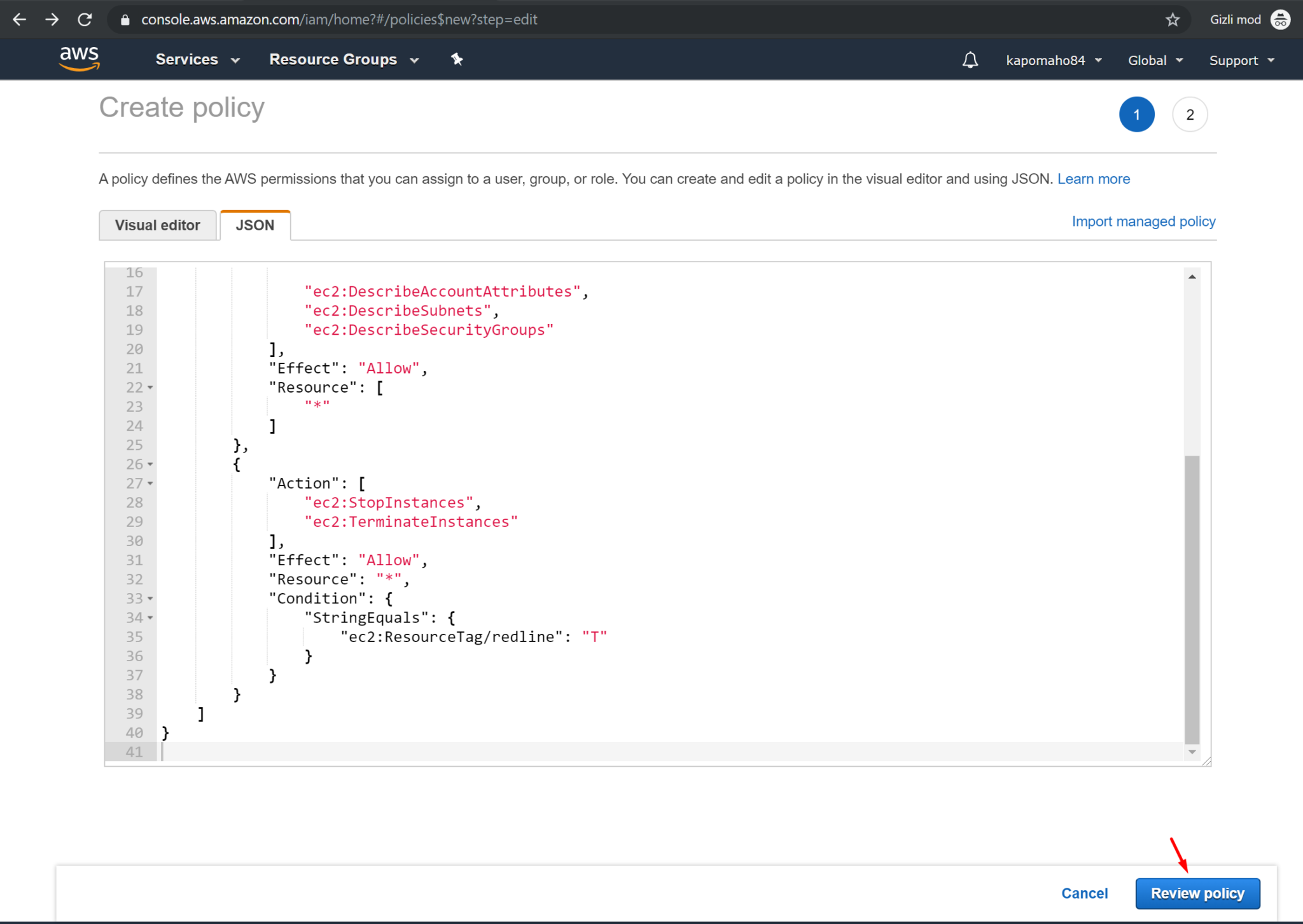Screen dimensions: 1303x924
Task: Click the browser back arrow
Action: click(19, 20)
